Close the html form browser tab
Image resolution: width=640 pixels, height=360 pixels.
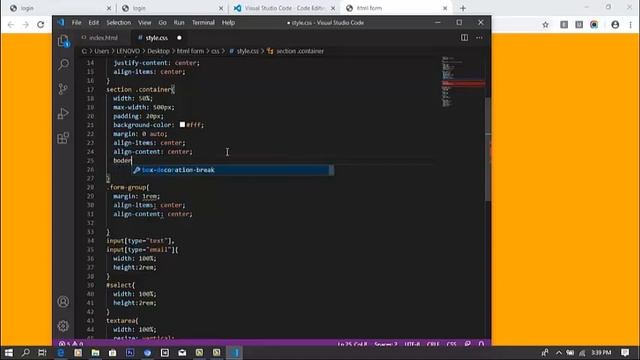pos(445,8)
